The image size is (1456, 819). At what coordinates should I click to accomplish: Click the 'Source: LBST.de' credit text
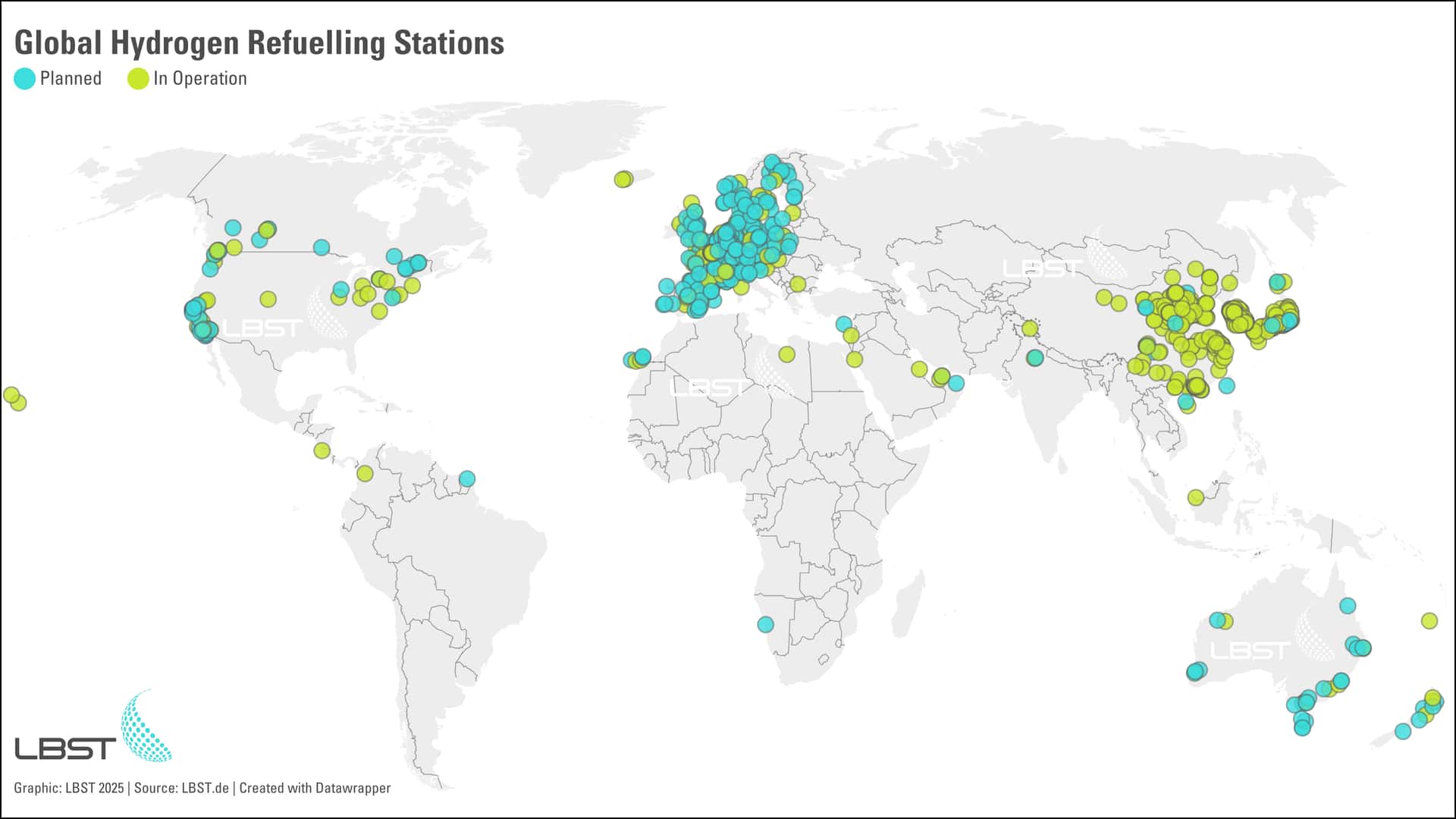tap(181, 788)
